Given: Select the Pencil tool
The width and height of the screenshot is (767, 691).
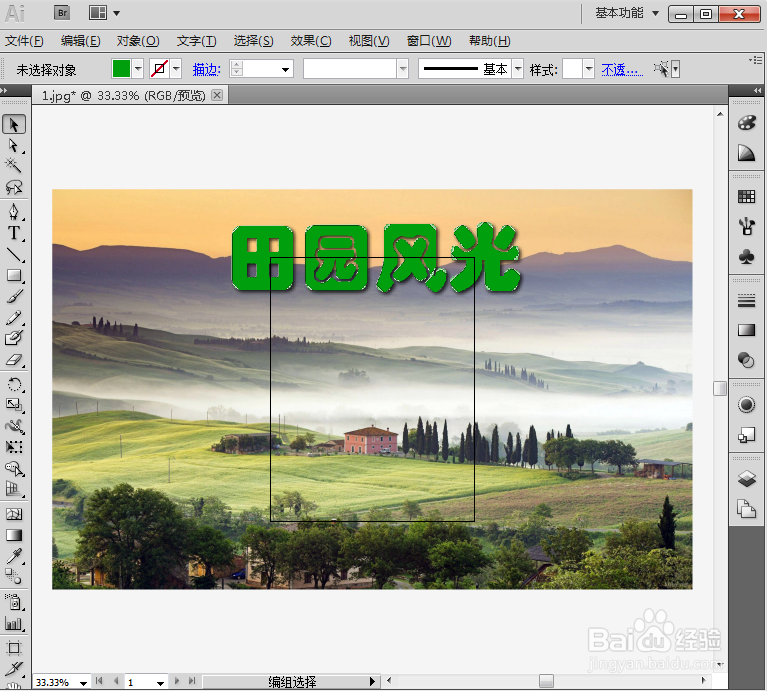Looking at the screenshot, I should point(14,317).
